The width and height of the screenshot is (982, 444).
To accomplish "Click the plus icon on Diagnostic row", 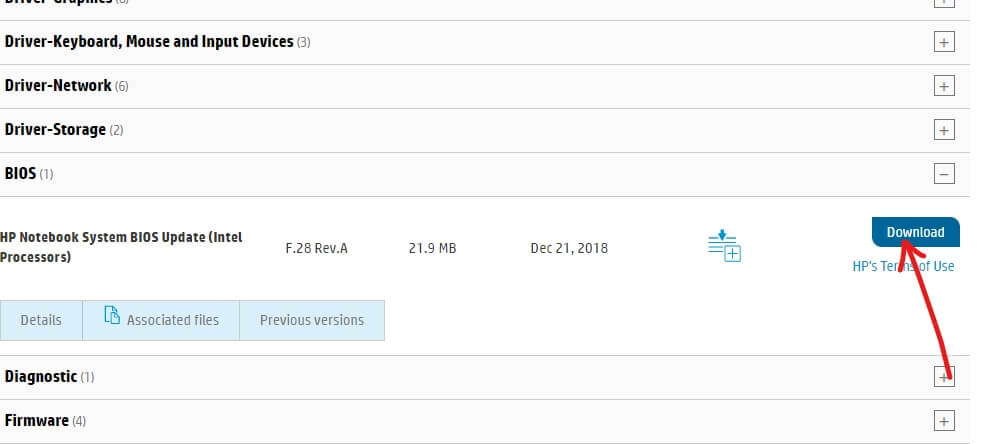I will (943, 377).
